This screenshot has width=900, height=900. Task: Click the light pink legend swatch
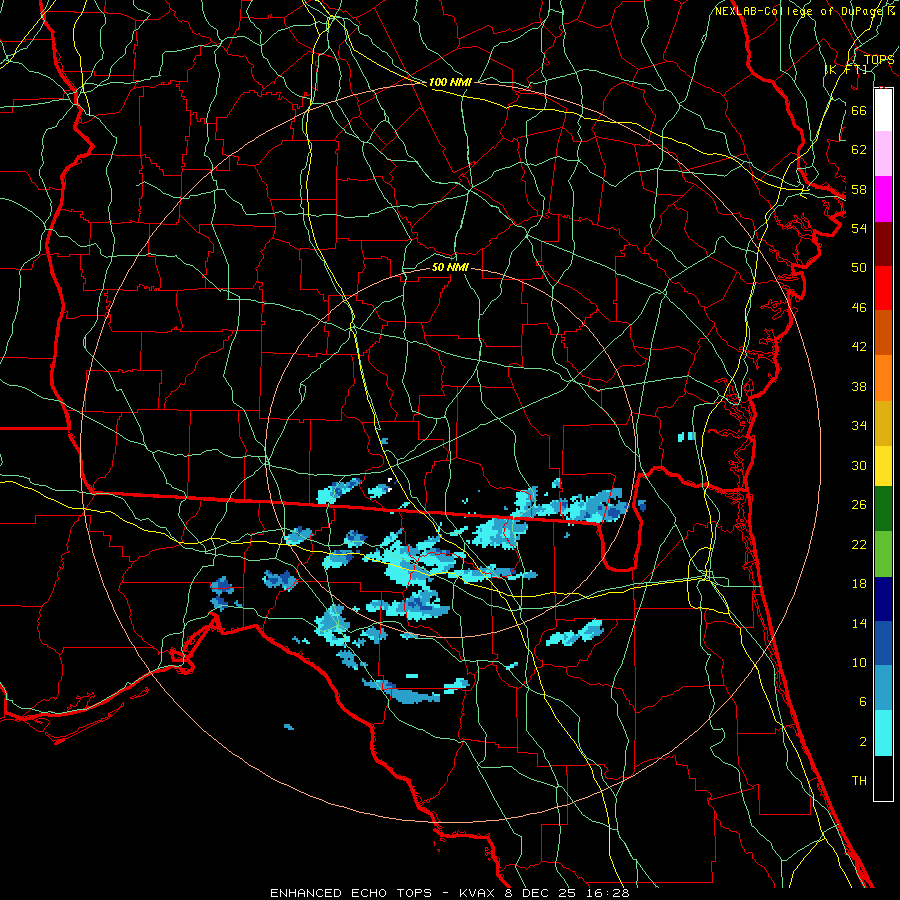pos(883,153)
